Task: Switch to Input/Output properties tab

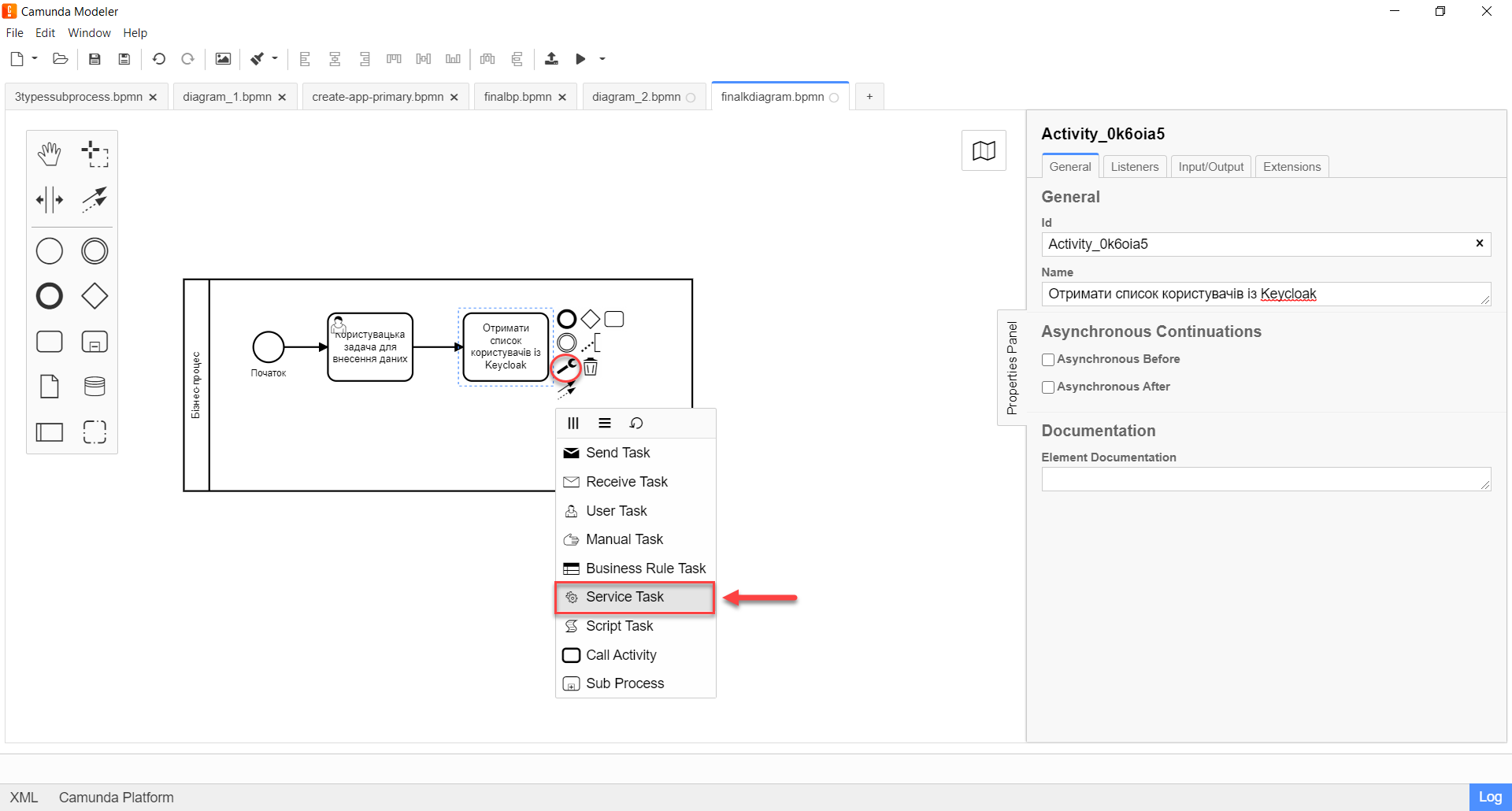Action: pyautogui.click(x=1210, y=167)
